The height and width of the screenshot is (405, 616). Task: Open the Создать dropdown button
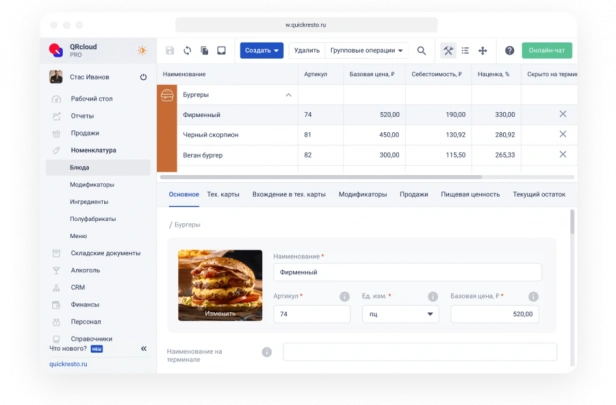point(262,51)
